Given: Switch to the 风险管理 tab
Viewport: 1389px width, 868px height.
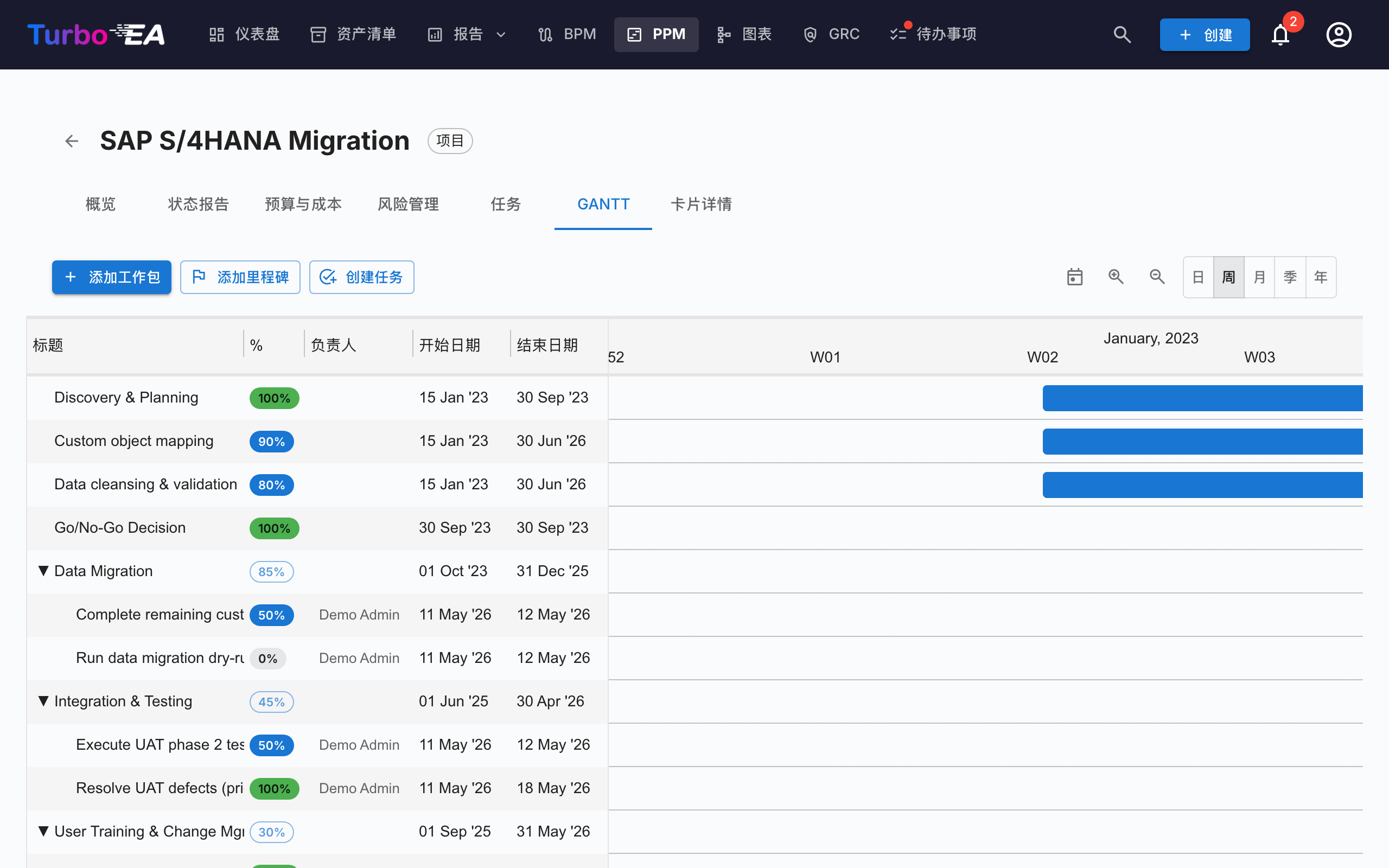Looking at the screenshot, I should click(408, 205).
